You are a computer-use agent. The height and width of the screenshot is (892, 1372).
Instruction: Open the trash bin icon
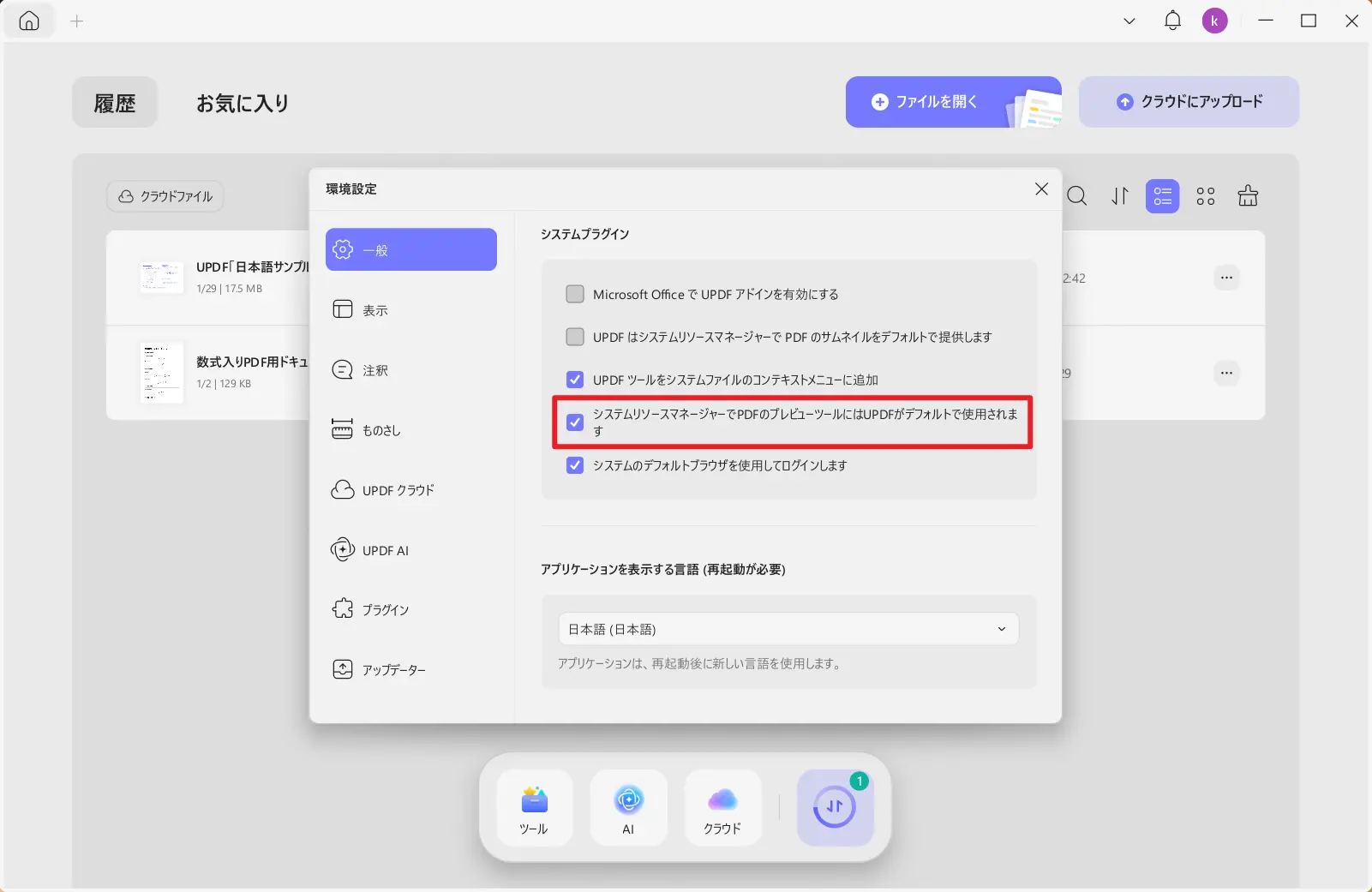(x=1248, y=195)
